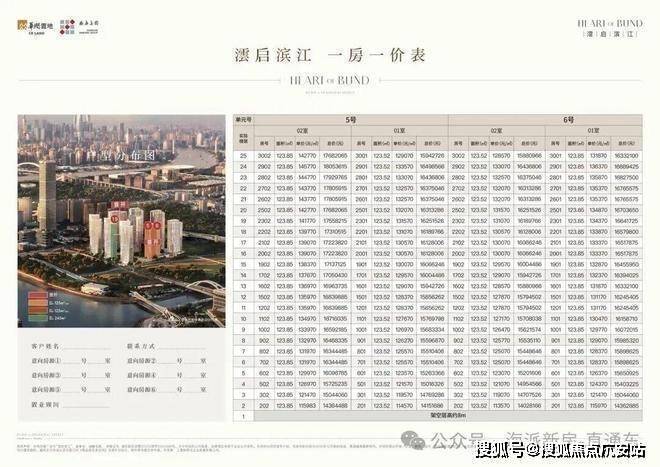Click the gold logo in the top-left corner
The image size is (660, 467).
click(22, 25)
